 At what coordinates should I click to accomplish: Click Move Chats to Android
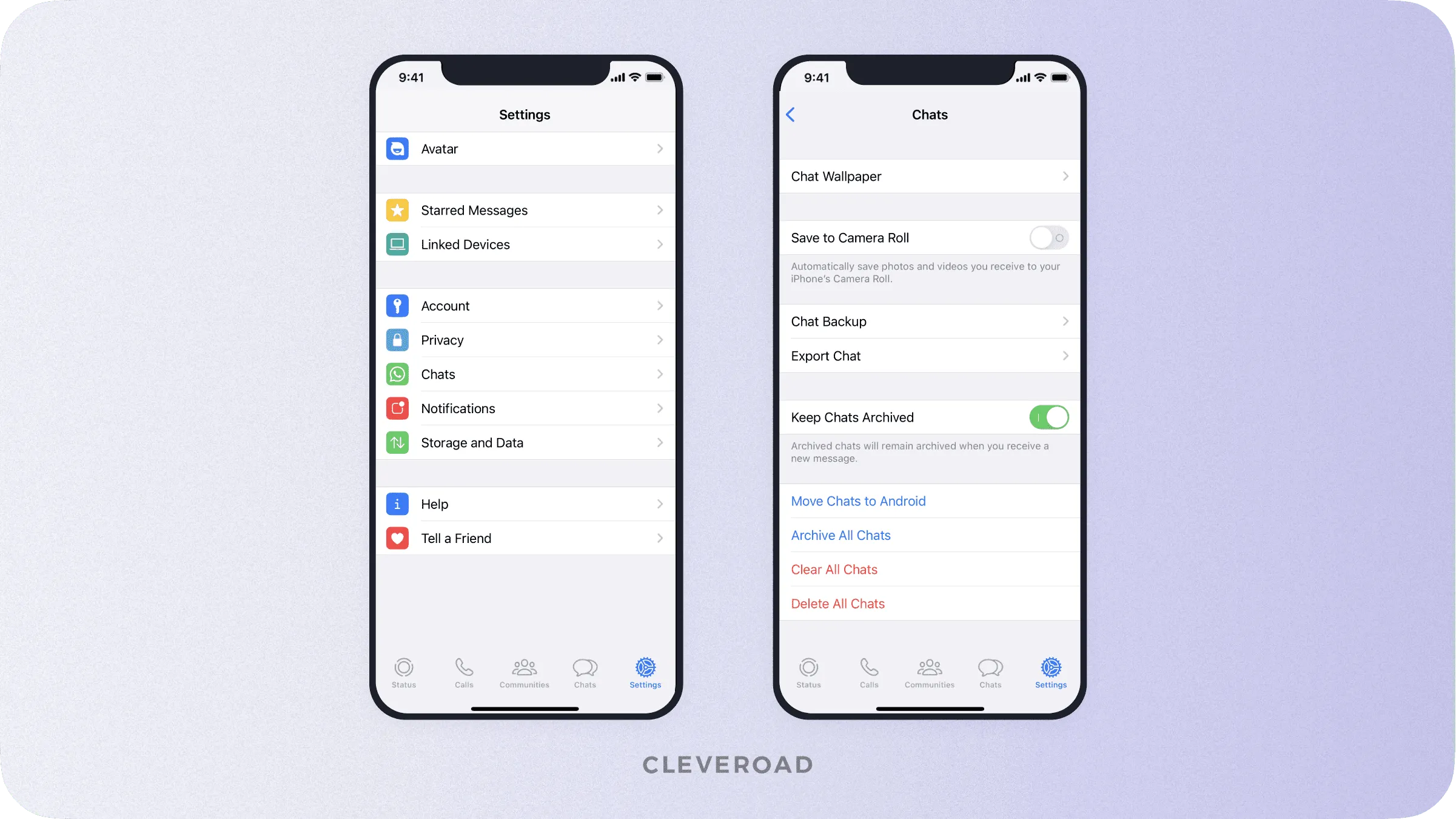(858, 500)
